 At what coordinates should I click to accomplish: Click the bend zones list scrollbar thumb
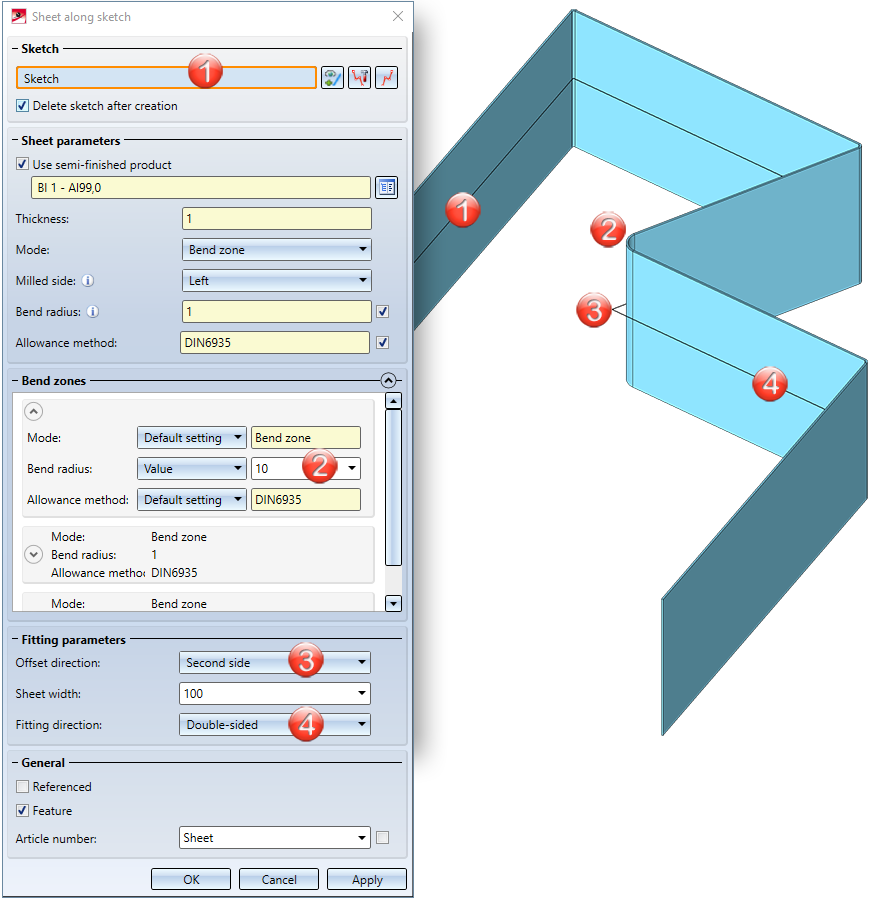(393, 487)
